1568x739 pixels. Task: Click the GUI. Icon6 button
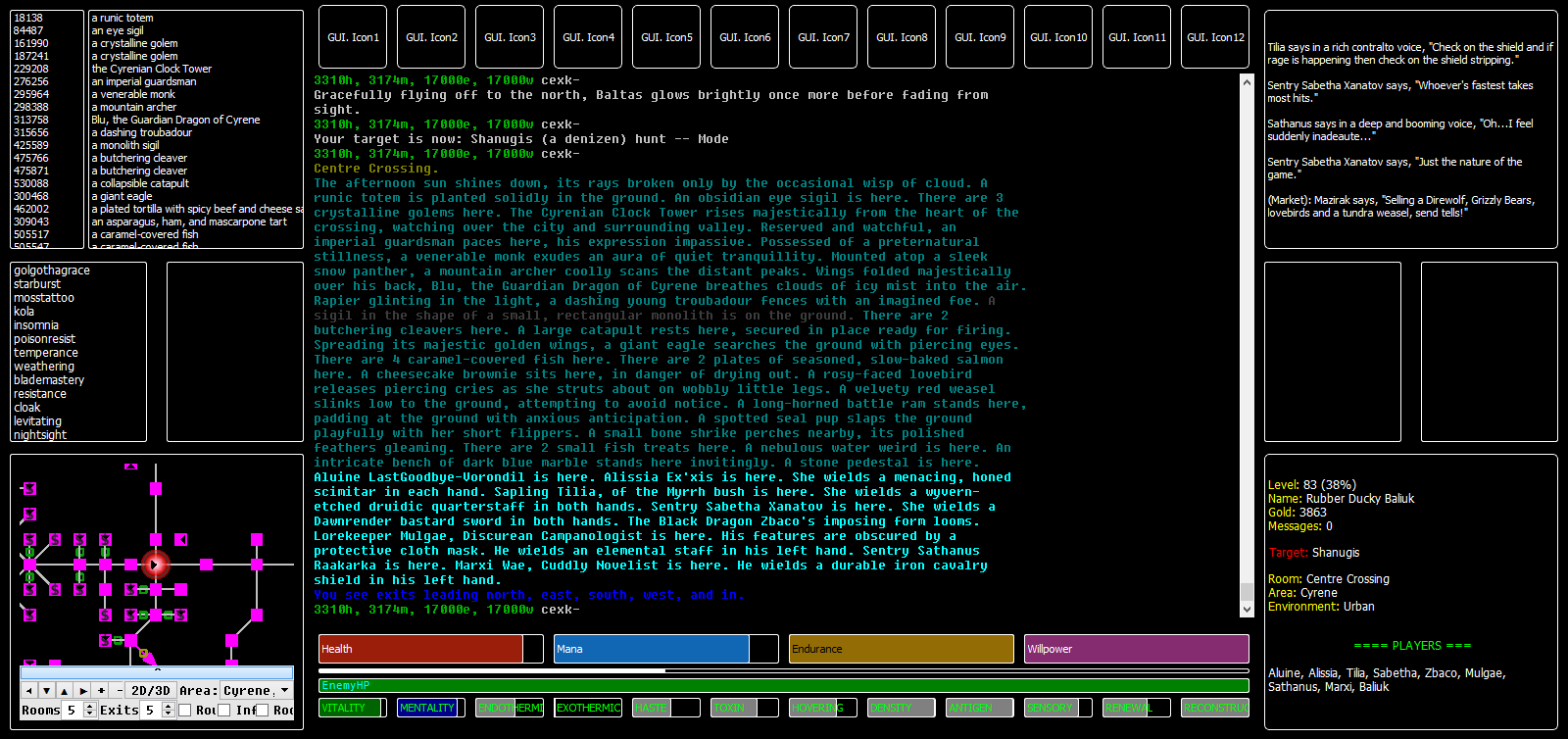pos(745,37)
